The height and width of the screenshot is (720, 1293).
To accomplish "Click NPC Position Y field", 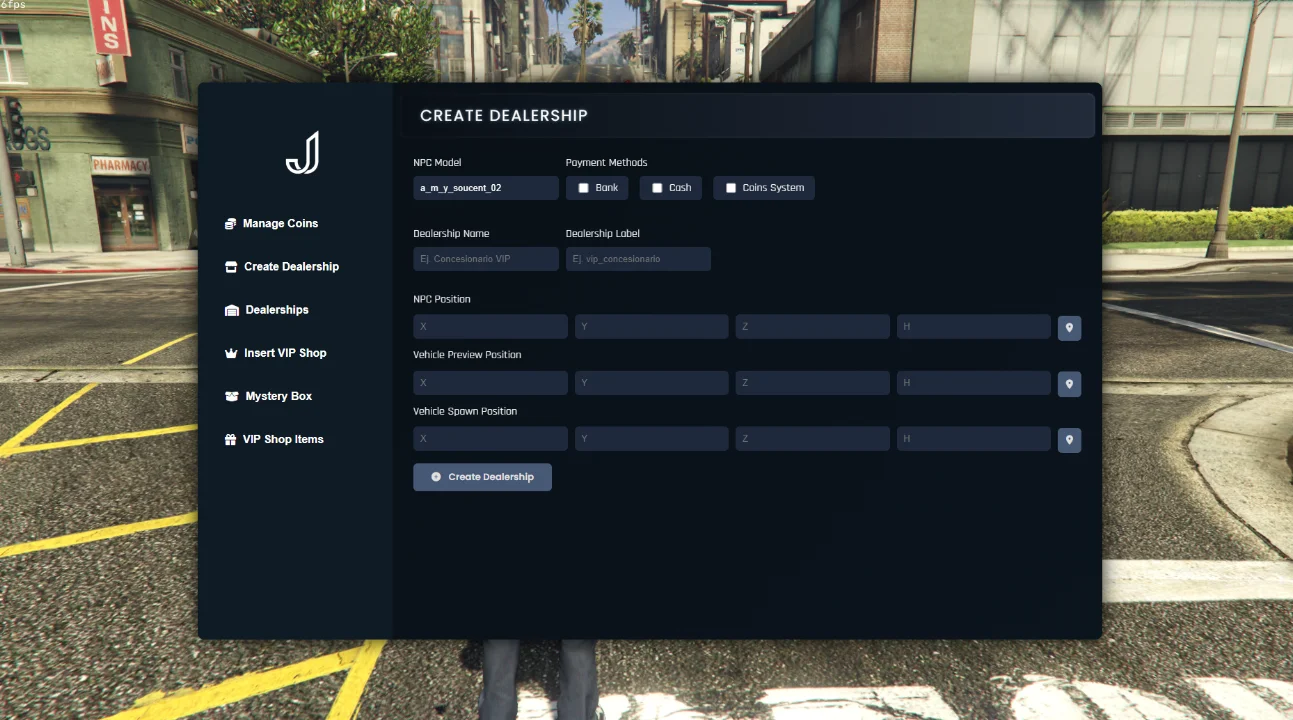I will point(651,327).
